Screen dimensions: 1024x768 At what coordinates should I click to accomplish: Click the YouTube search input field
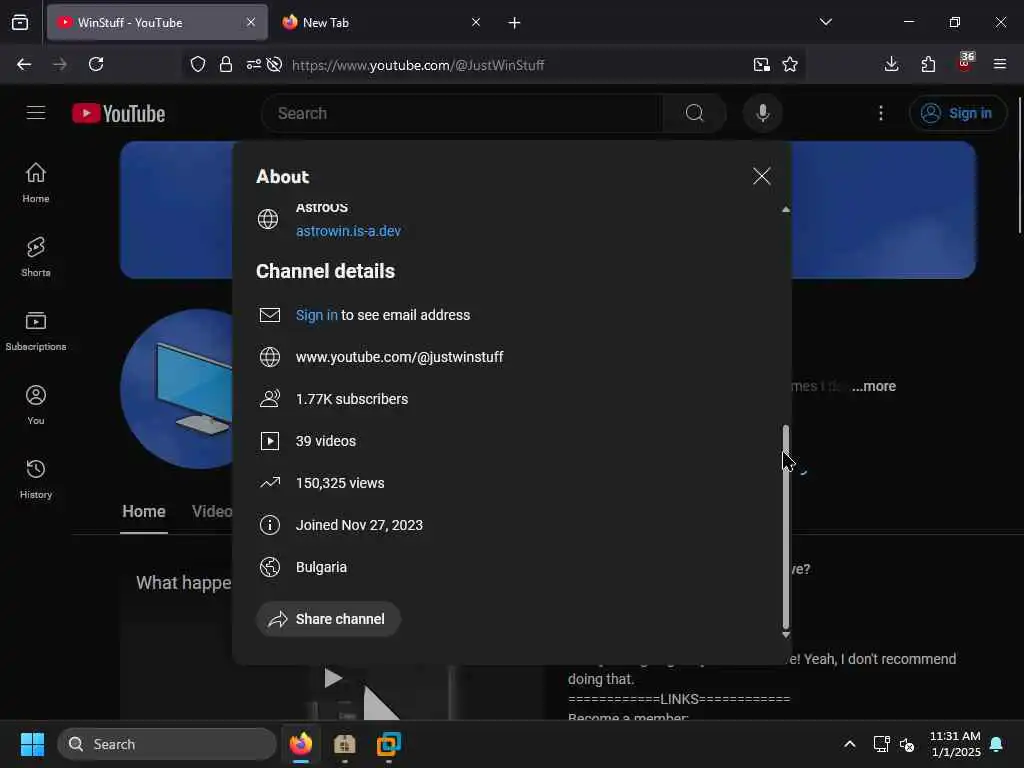(x=462, y=113)
